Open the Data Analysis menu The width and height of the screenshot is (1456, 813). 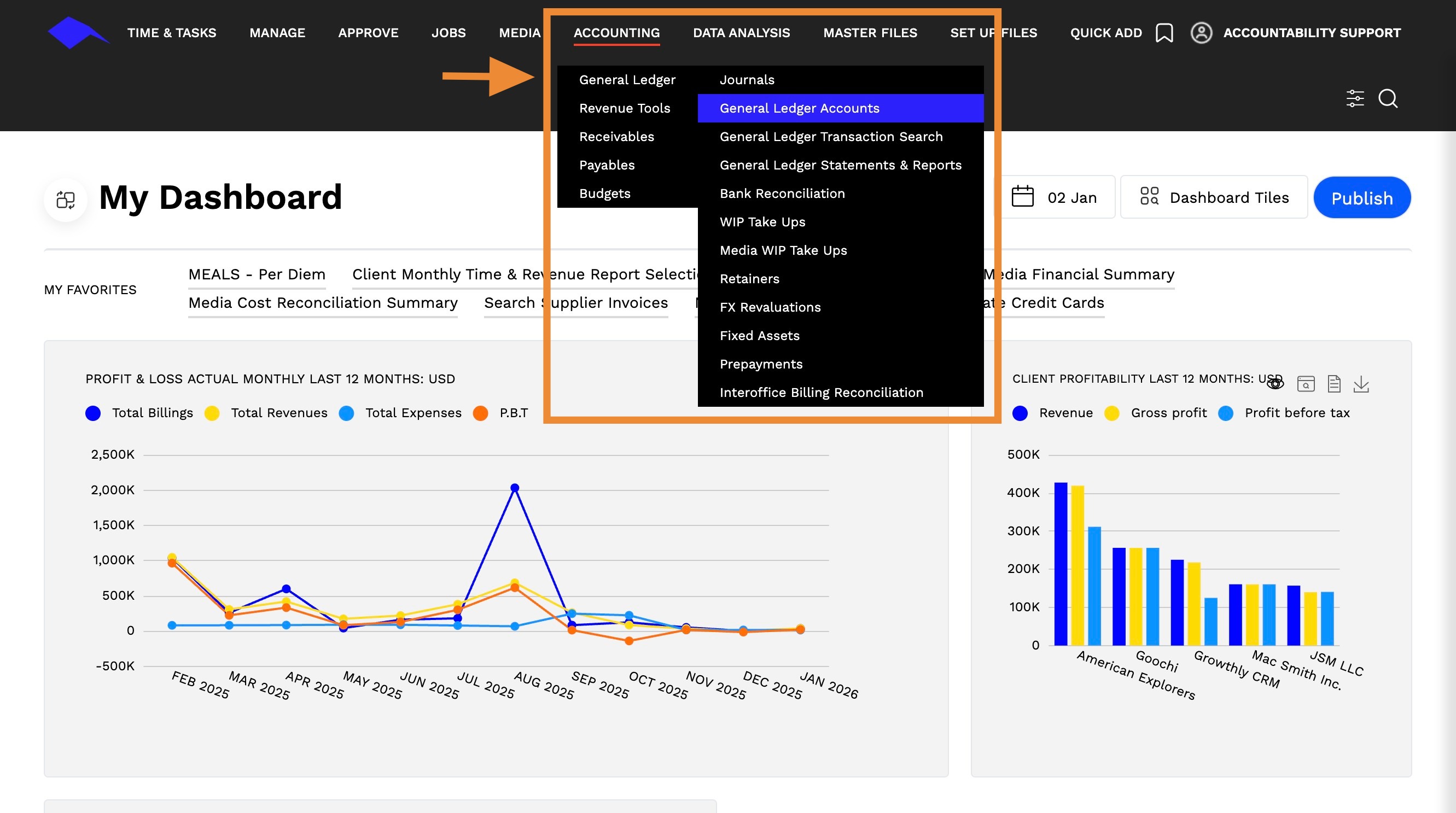(x=741, y=33)
